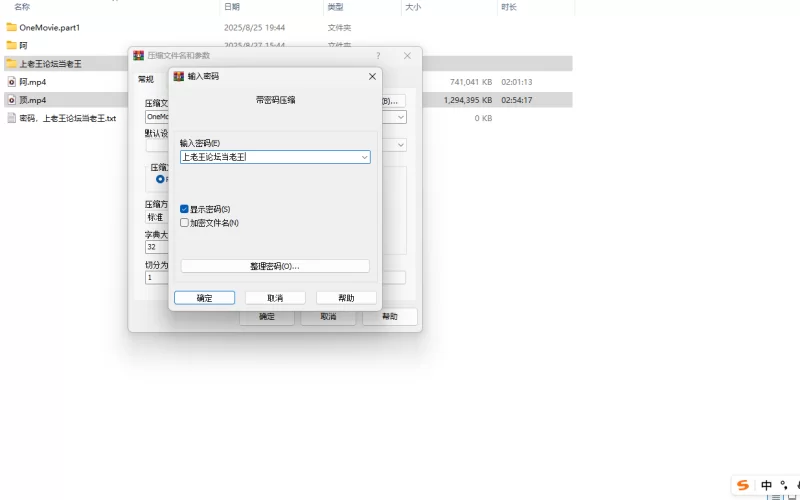Sort by the 名称 column header
The image size is (800, 500).
(x=22, y=7)
